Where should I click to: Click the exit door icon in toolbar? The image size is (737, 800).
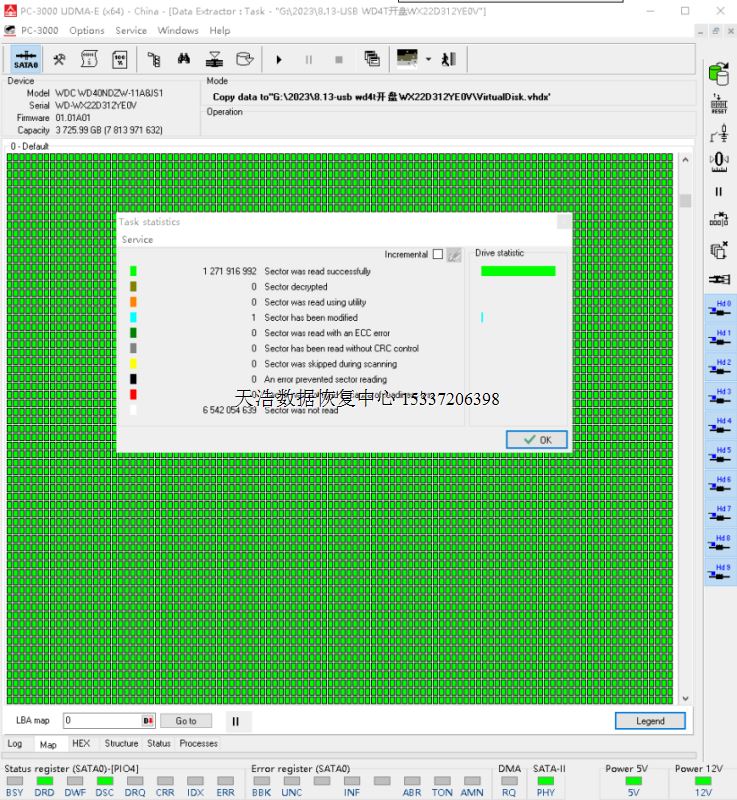[x=449, y=59]
